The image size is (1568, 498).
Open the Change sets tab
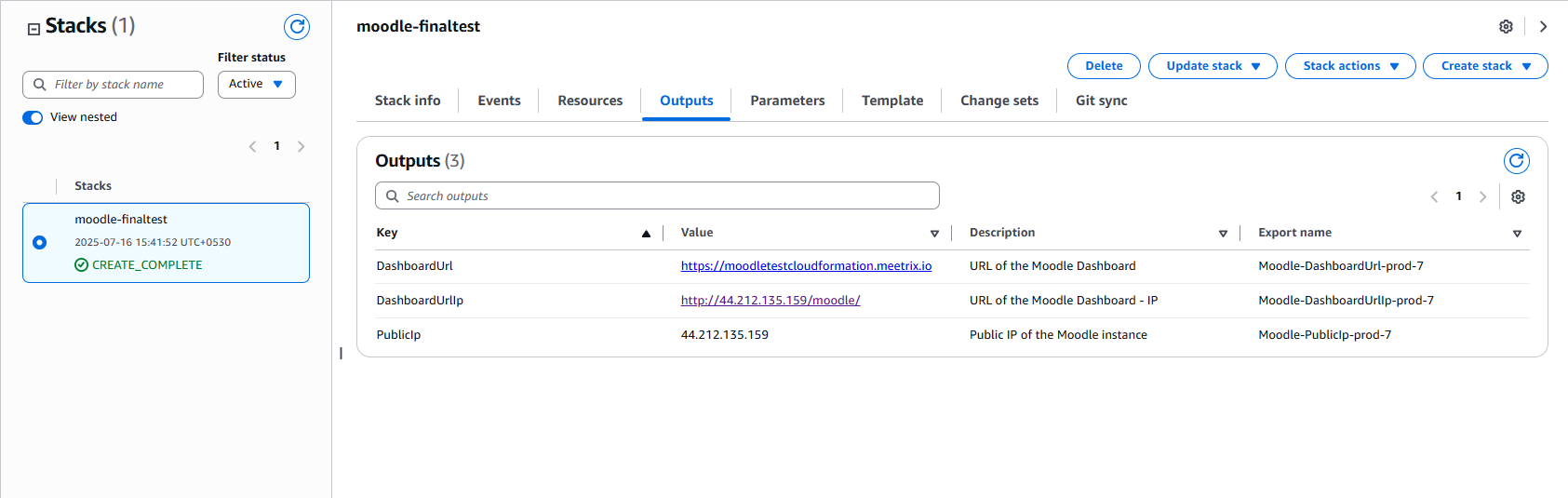tap(999, 101)
